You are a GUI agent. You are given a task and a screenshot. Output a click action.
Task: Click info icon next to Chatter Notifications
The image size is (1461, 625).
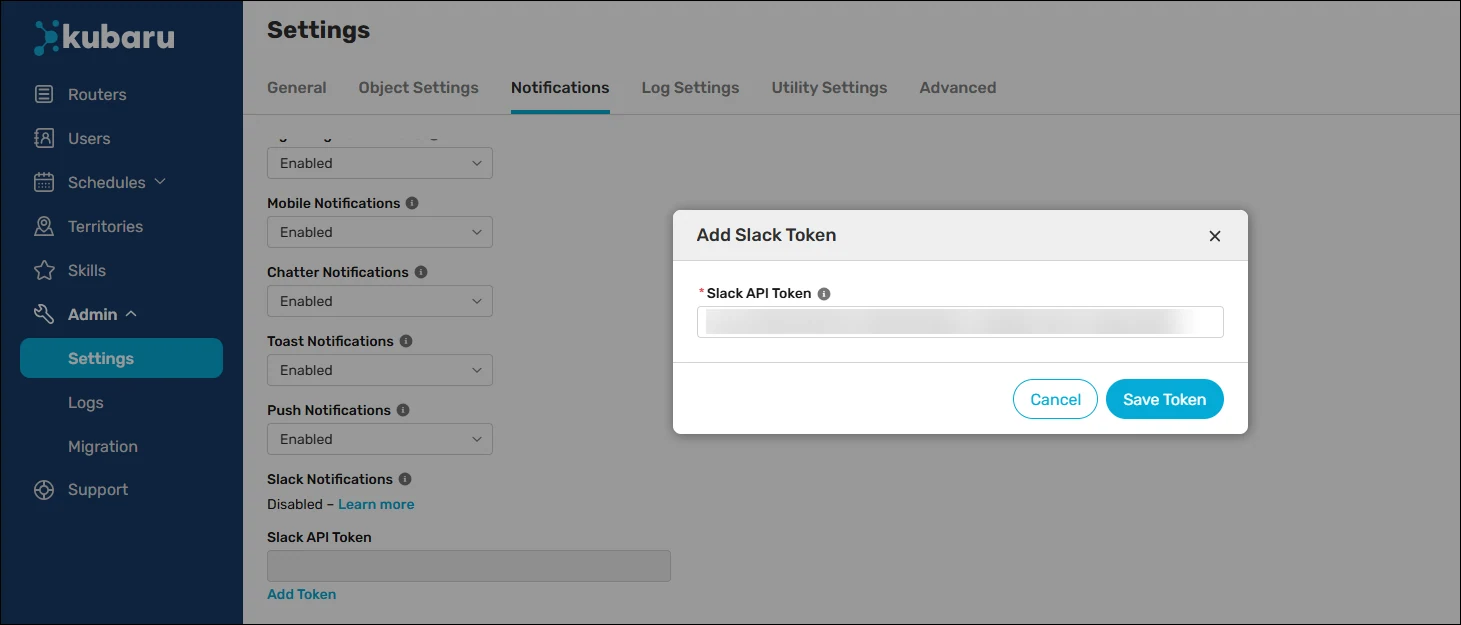[x=421, y=272]
